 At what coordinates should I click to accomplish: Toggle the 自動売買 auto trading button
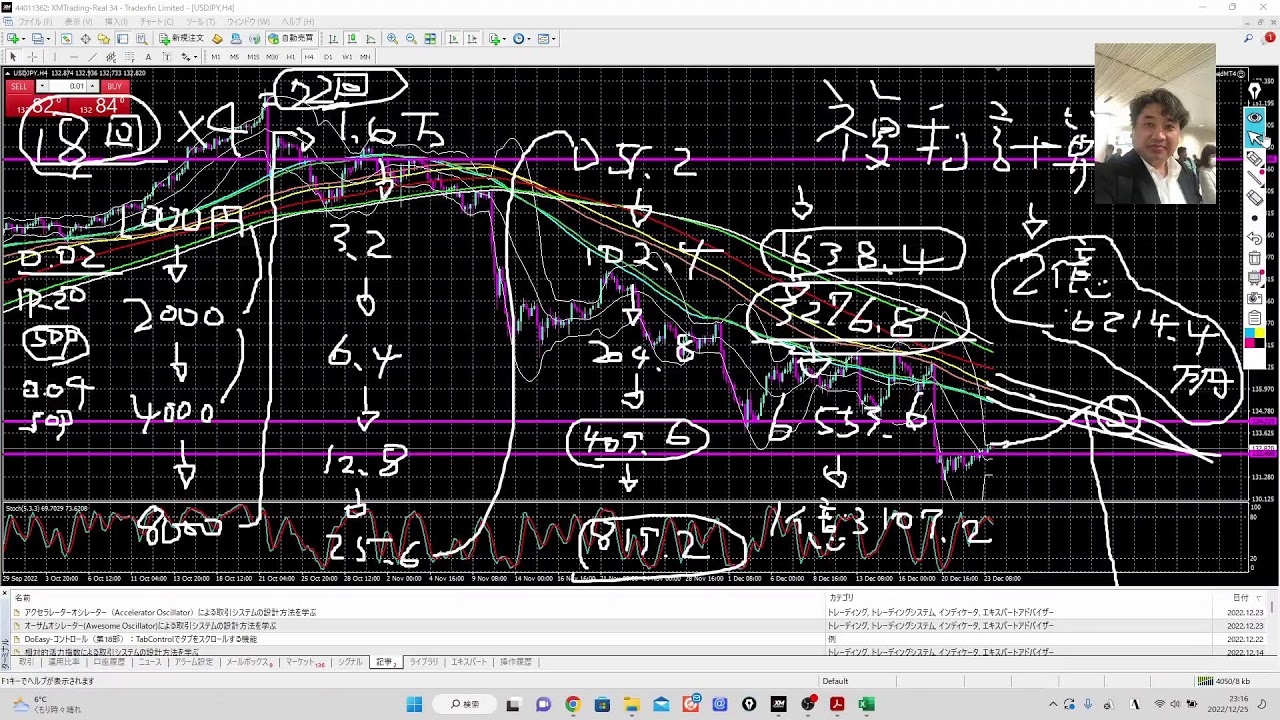(290, 39)
